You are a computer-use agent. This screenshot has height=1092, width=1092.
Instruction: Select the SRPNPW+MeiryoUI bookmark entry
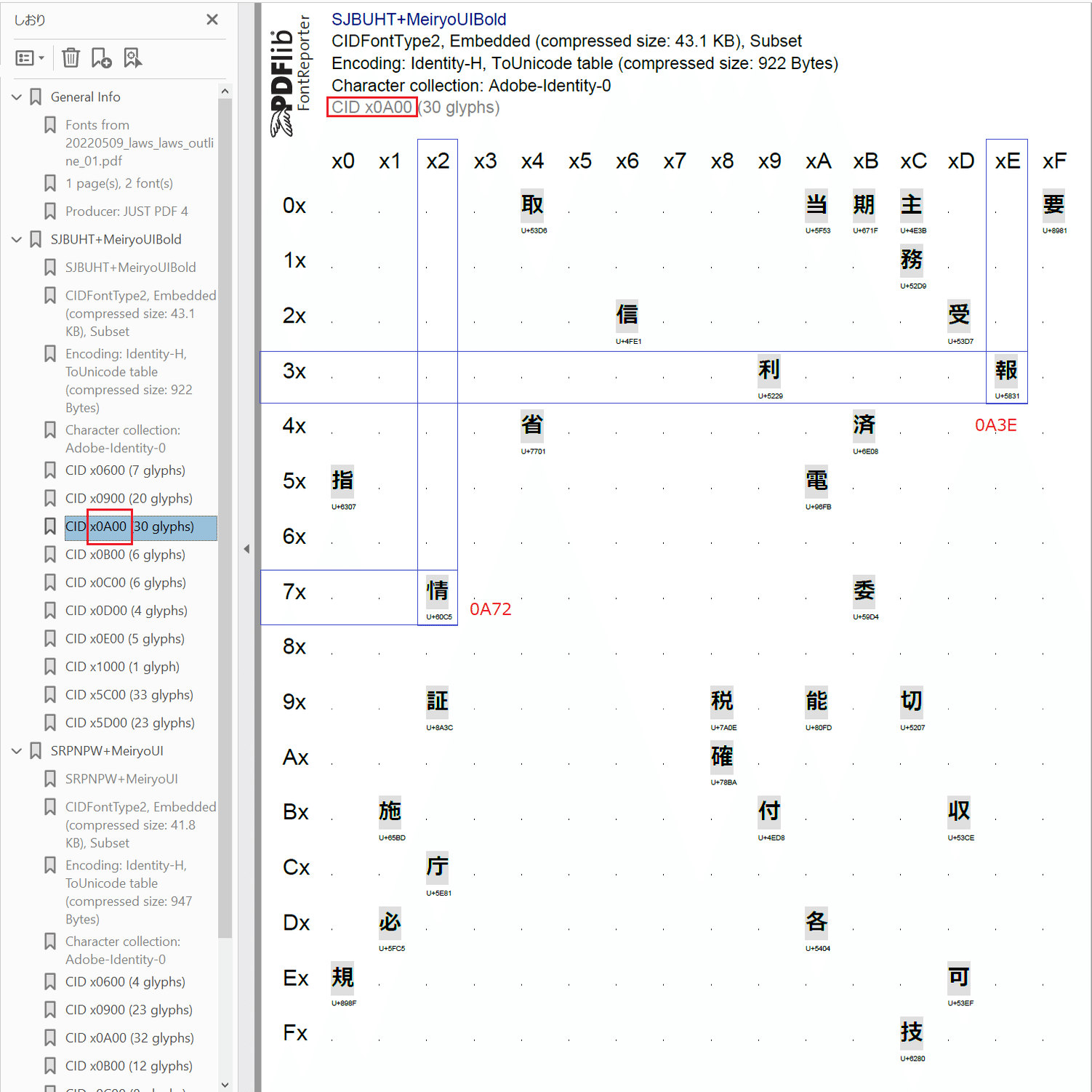click(108, 750)
